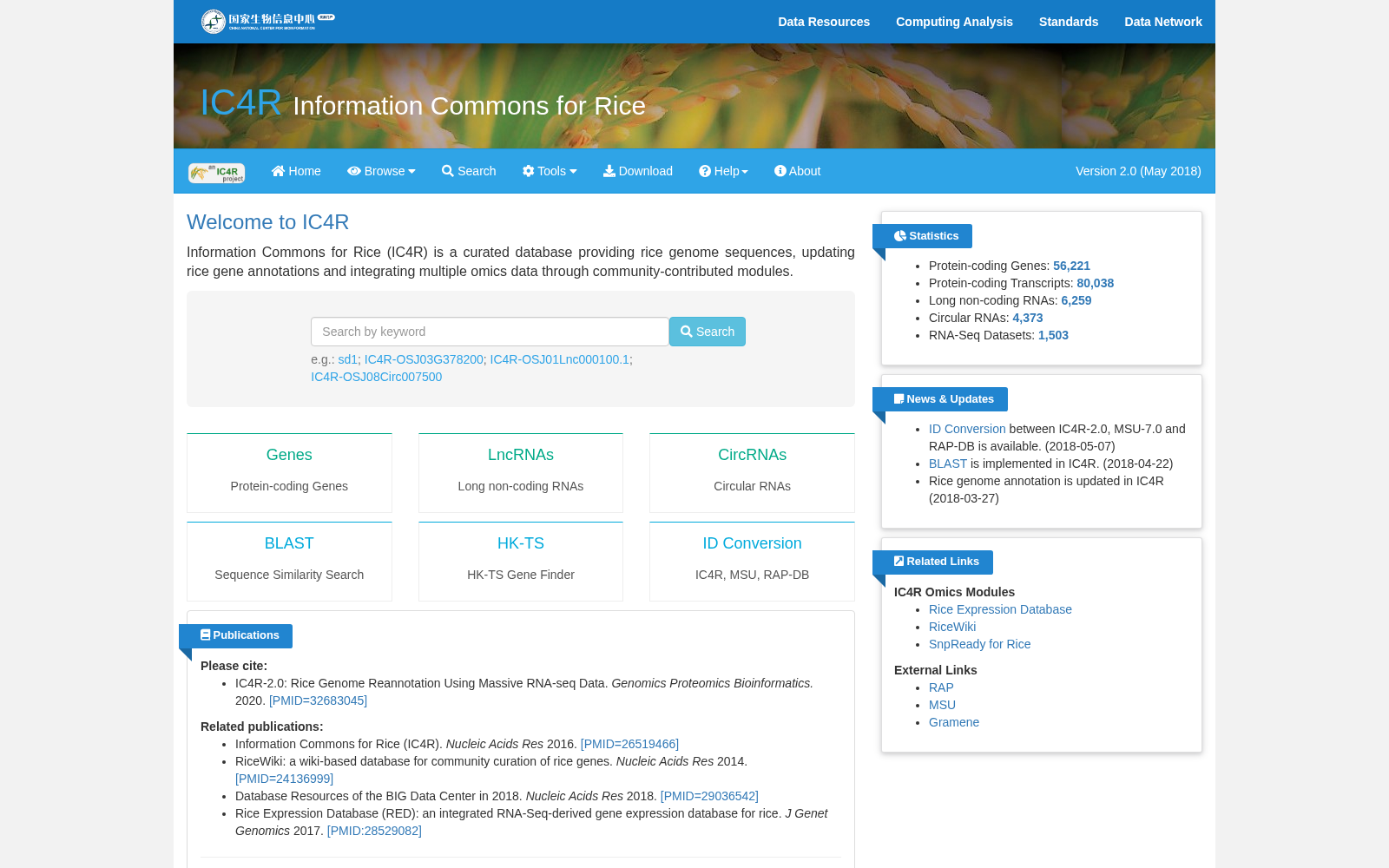This screenshot has height=868, width=1389.
Task: Open the ID Conversion card
Action: tap(752, 562)
